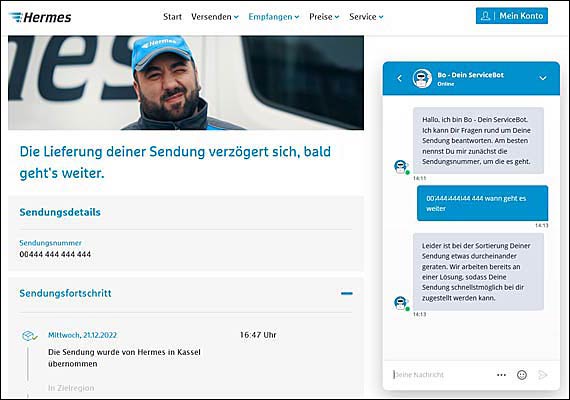Click Bo ServiceBot avatar in chat header
The width and height of the screenshot is (570, 400).
(422, 78)
